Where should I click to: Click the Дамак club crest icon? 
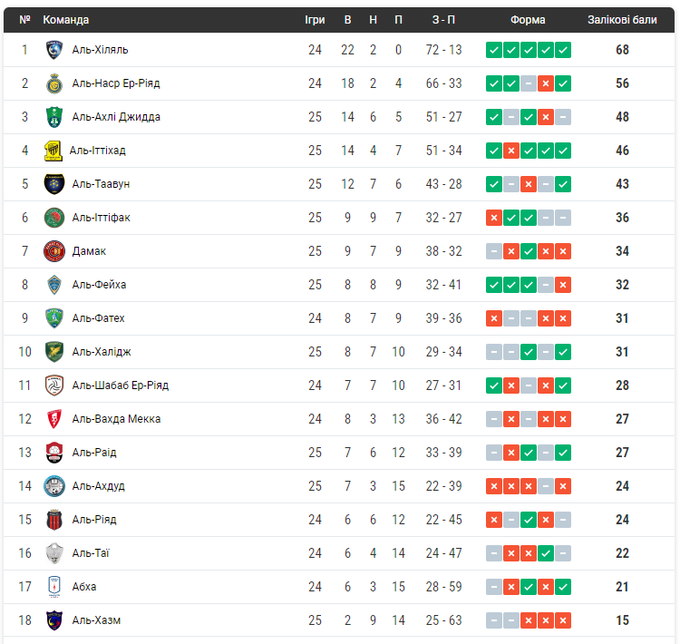(54, 251)
